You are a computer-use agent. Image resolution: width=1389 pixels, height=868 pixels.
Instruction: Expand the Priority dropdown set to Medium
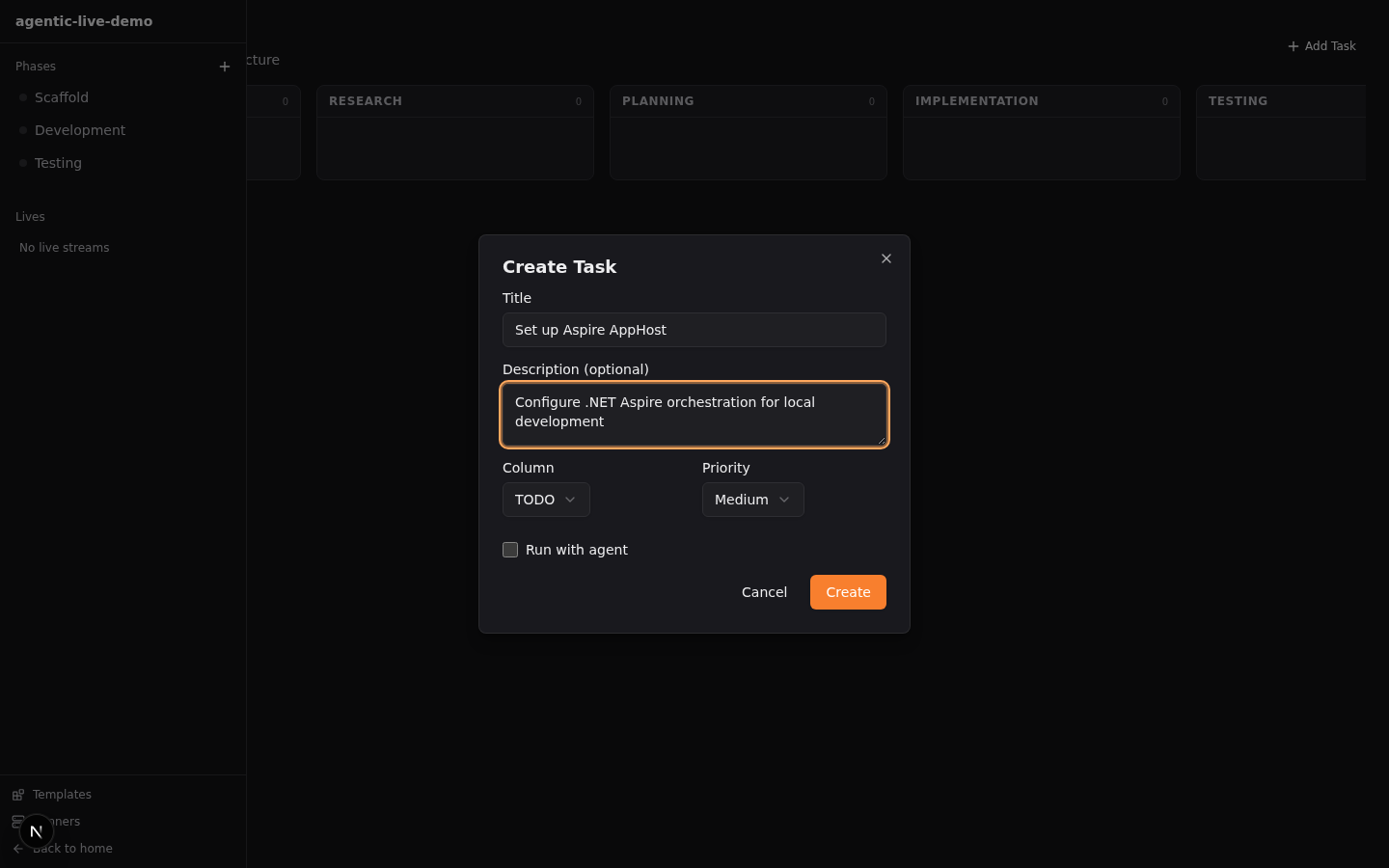point(752,500)
